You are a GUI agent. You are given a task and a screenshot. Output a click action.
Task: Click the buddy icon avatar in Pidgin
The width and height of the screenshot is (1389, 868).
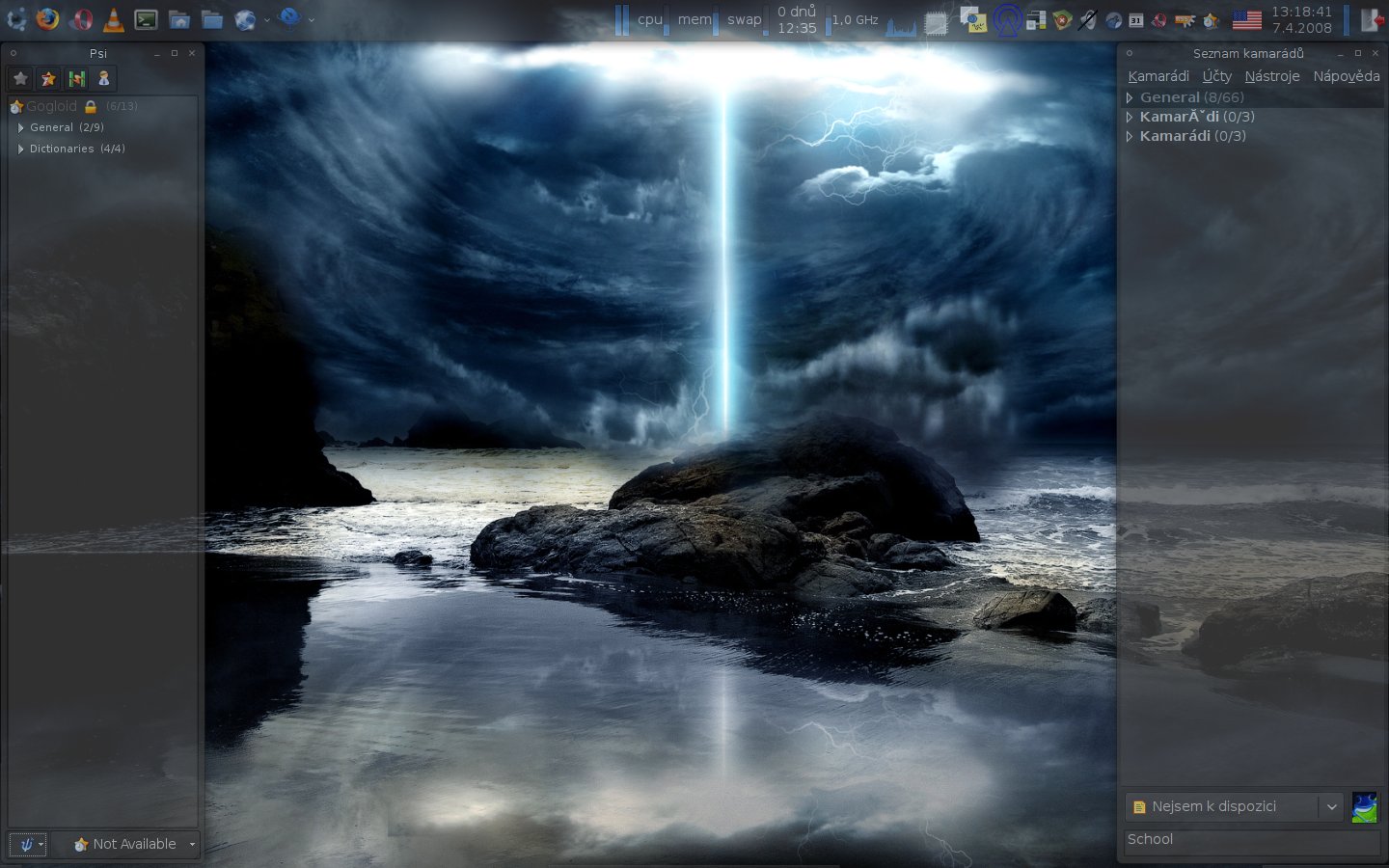[1364, 807]
